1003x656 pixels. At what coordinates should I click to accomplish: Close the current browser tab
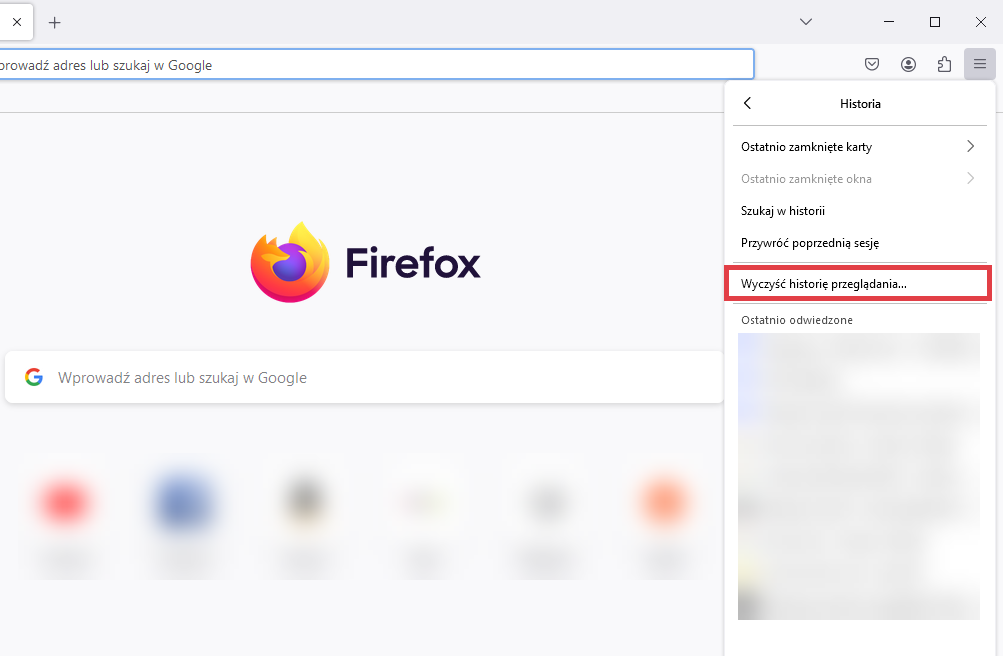click(17, 22)
